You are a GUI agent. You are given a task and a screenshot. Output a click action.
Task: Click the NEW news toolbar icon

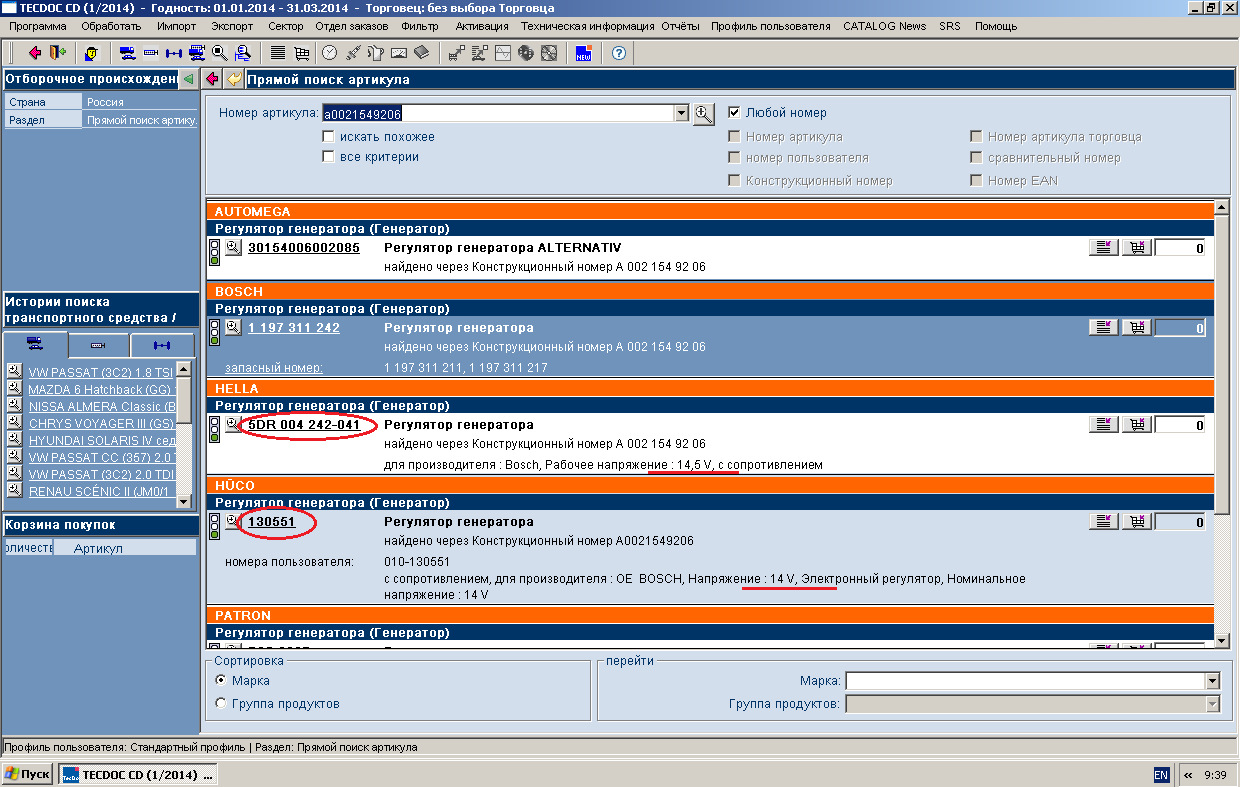click(x=584, y=53)
